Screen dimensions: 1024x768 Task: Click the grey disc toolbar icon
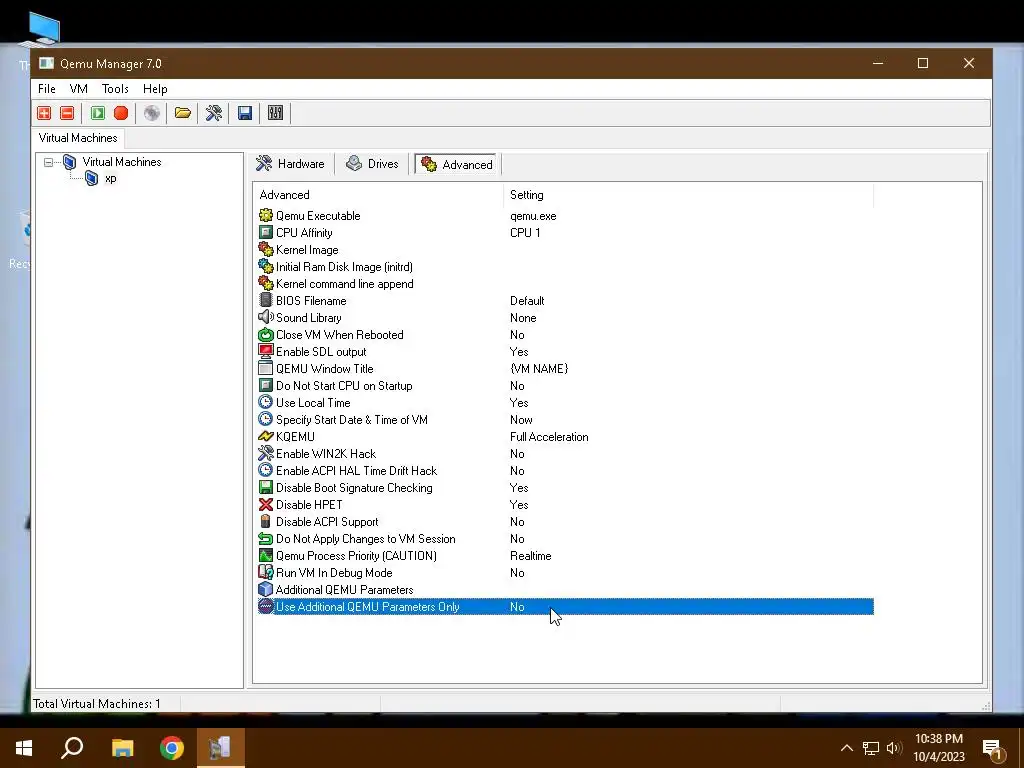click(x=152, y=113)
